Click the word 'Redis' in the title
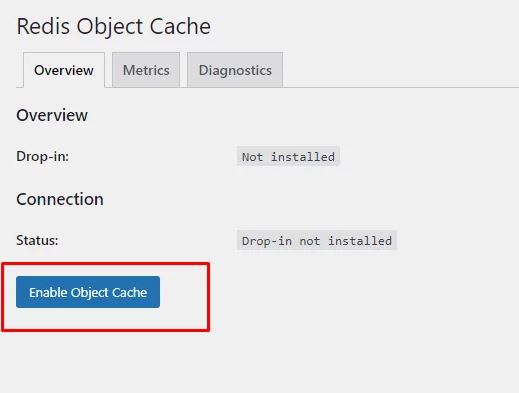This screenshot has width=519, height=393. 43,26
